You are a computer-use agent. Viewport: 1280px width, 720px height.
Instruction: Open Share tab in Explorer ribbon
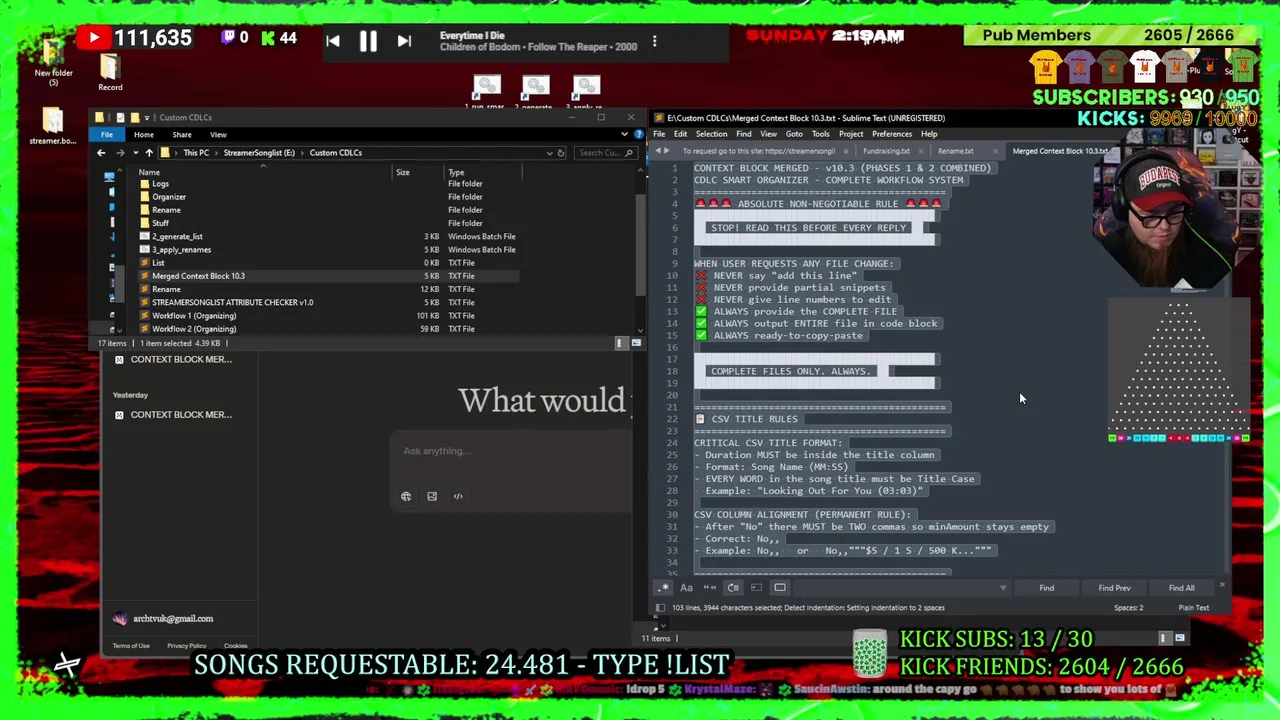click(x=181, y=135)
